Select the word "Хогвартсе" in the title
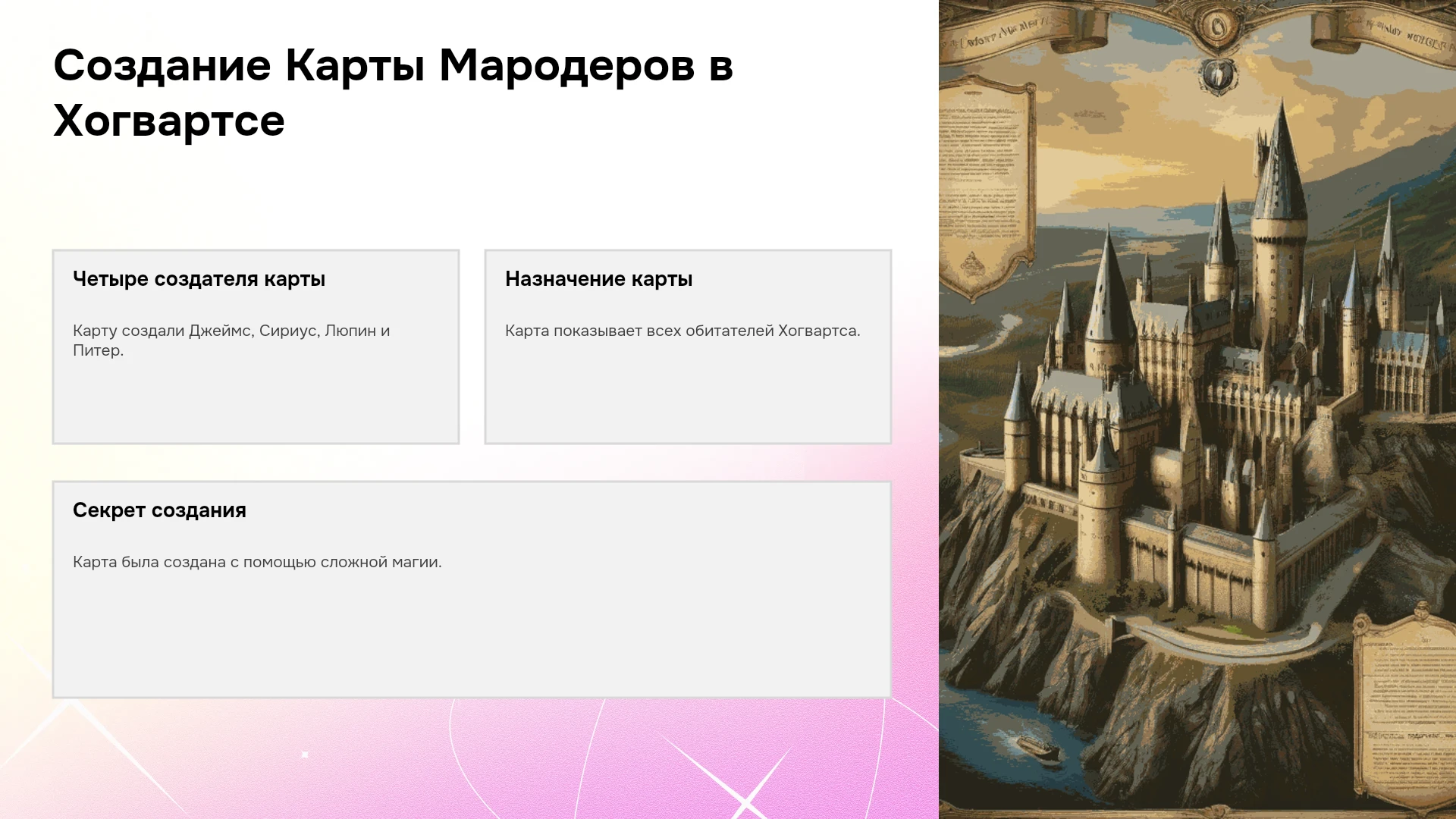 [x=169, y=121]
